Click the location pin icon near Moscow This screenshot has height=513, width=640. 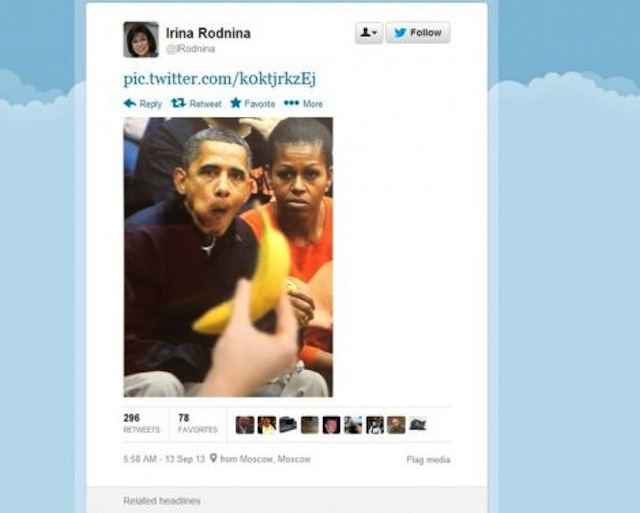(213, 458)
